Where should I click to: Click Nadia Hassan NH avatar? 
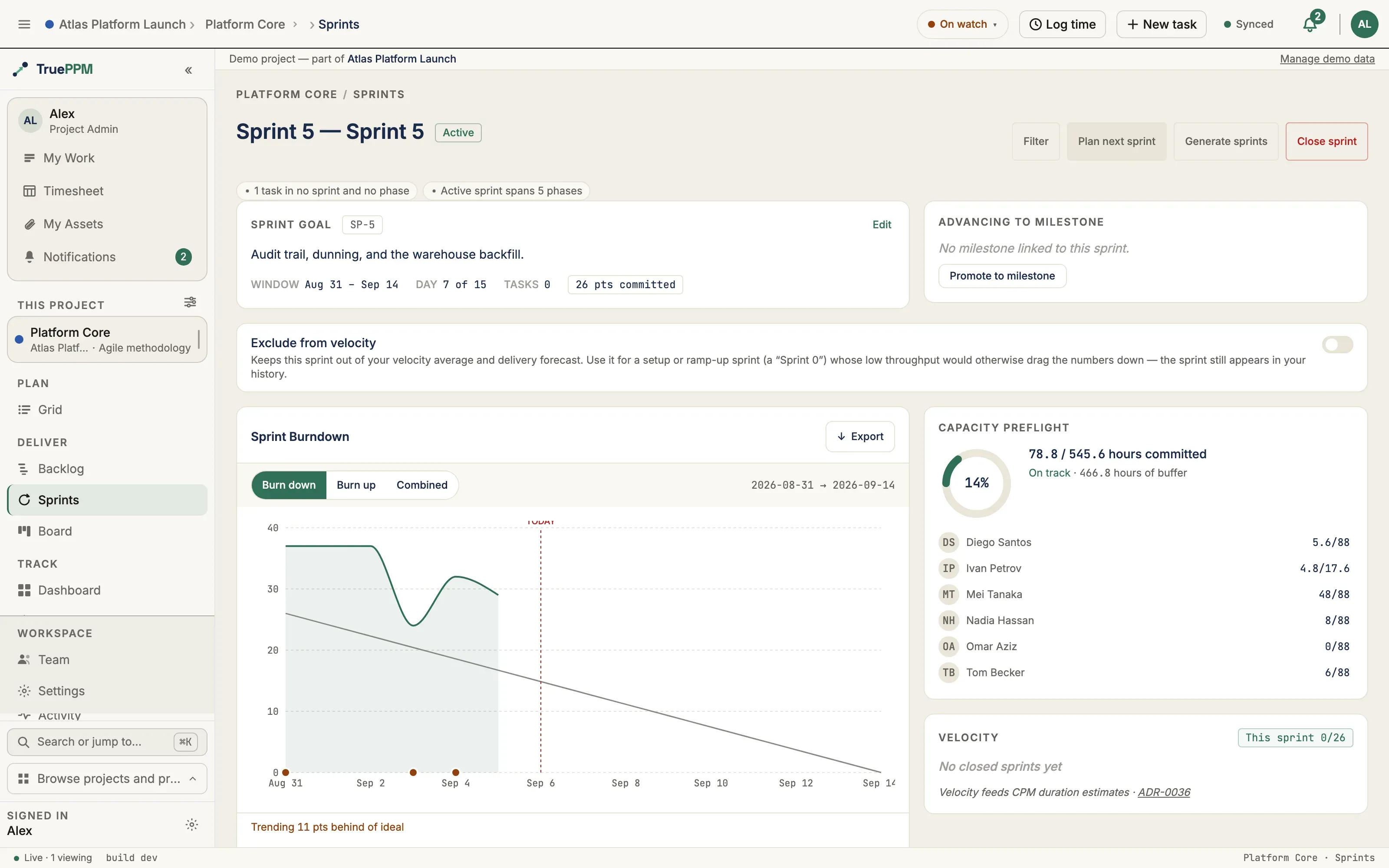pos(948,620)
